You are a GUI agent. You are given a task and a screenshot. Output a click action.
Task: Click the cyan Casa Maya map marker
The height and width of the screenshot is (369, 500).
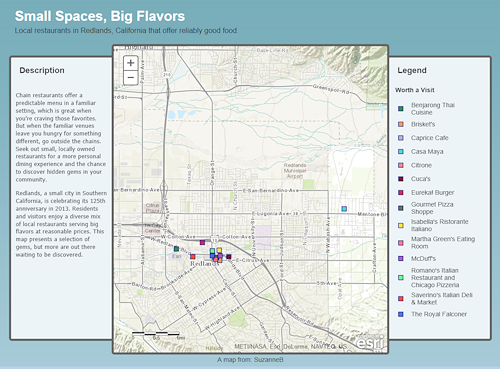(x=344, y=209)
